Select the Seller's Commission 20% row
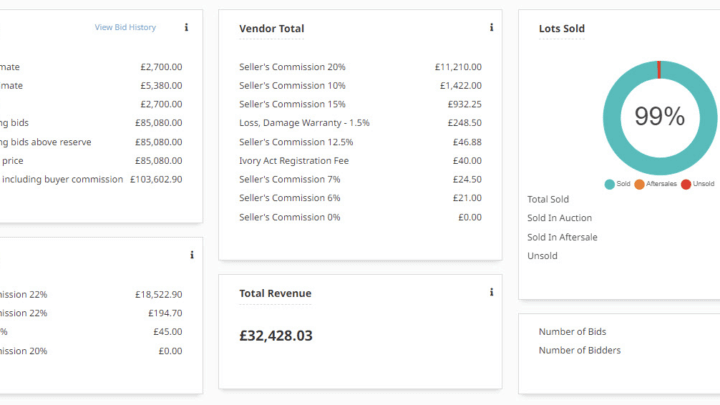The width and height of the screenshot is (720, 405). point(292,67)
